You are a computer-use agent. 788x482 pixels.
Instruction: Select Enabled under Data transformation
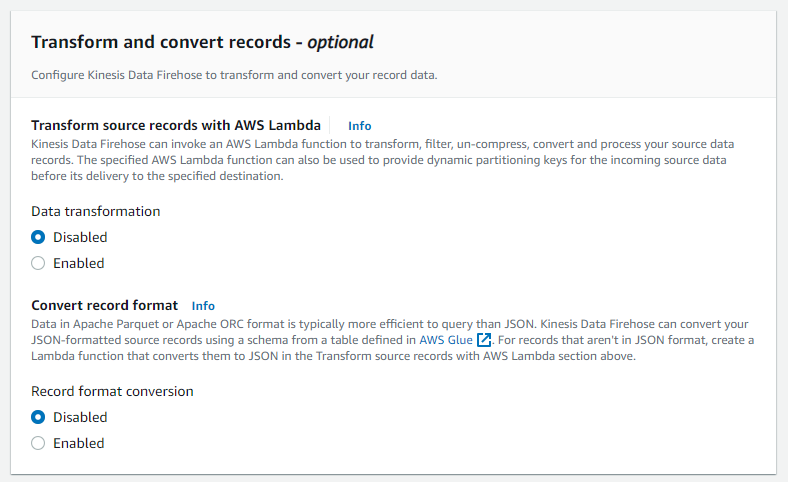pos(38,263)
